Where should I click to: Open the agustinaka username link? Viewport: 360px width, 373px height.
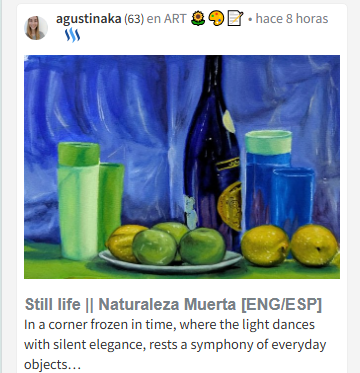pyautogui.click(x=88, y=19)
